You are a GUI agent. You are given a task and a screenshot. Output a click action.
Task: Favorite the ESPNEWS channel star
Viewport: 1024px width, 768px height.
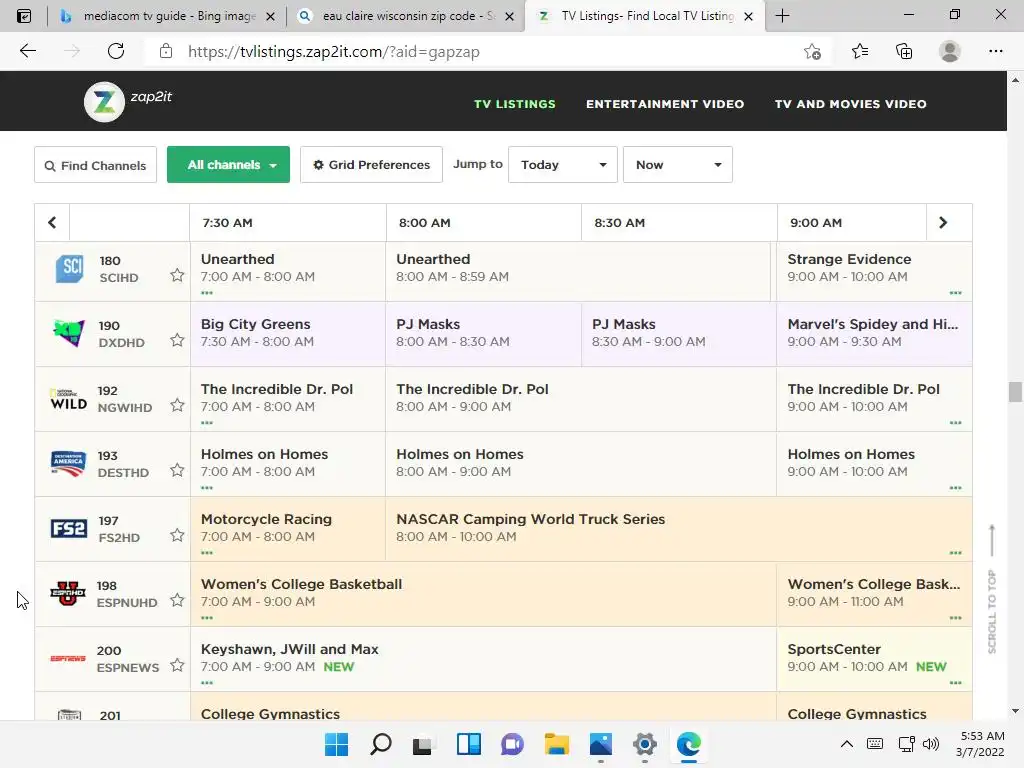(177, 665)
